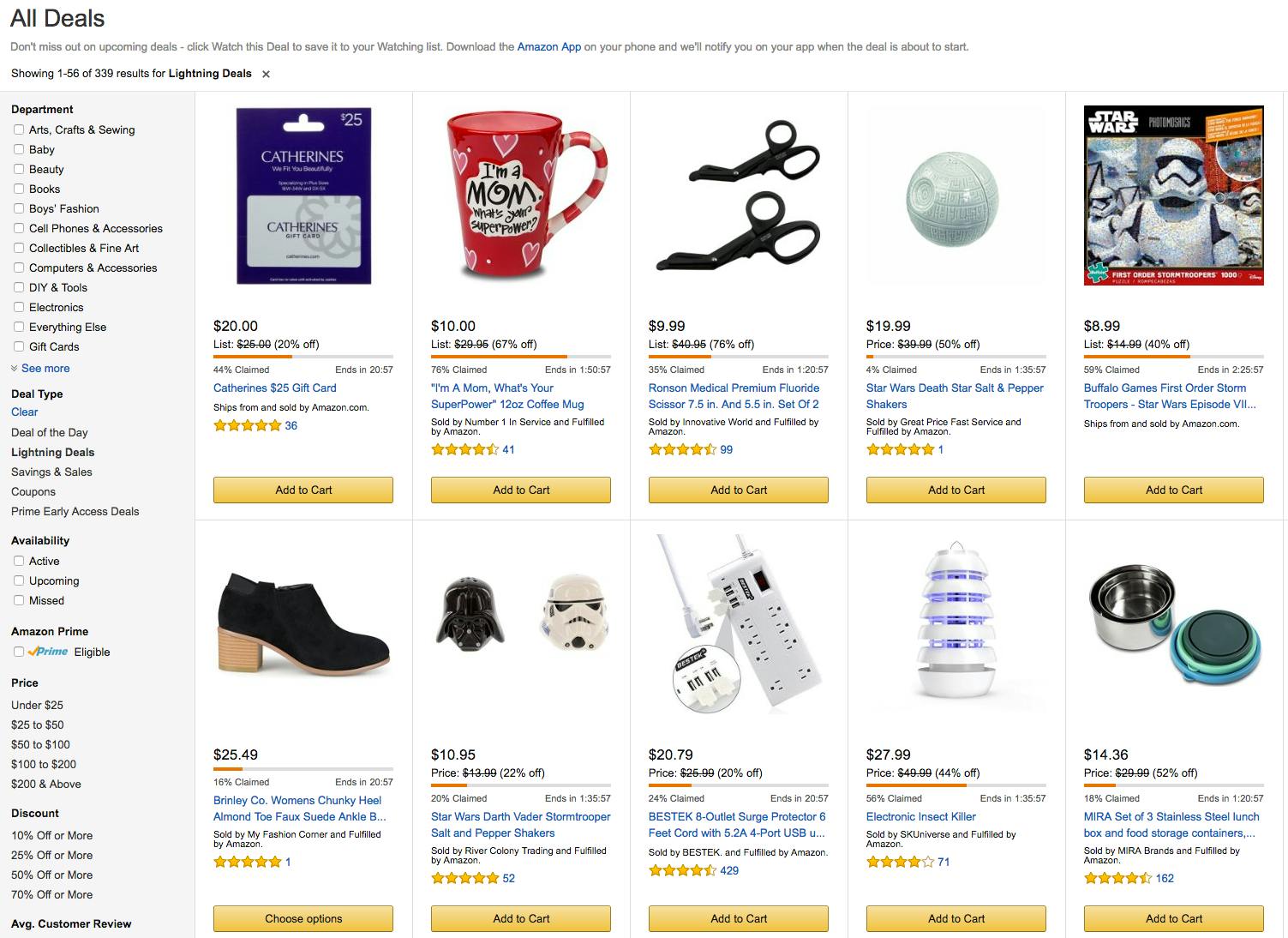1288x938 pixels.
Task: Select the Deal of the Day type
Action: pyautogui.click(x=50, y=432)
